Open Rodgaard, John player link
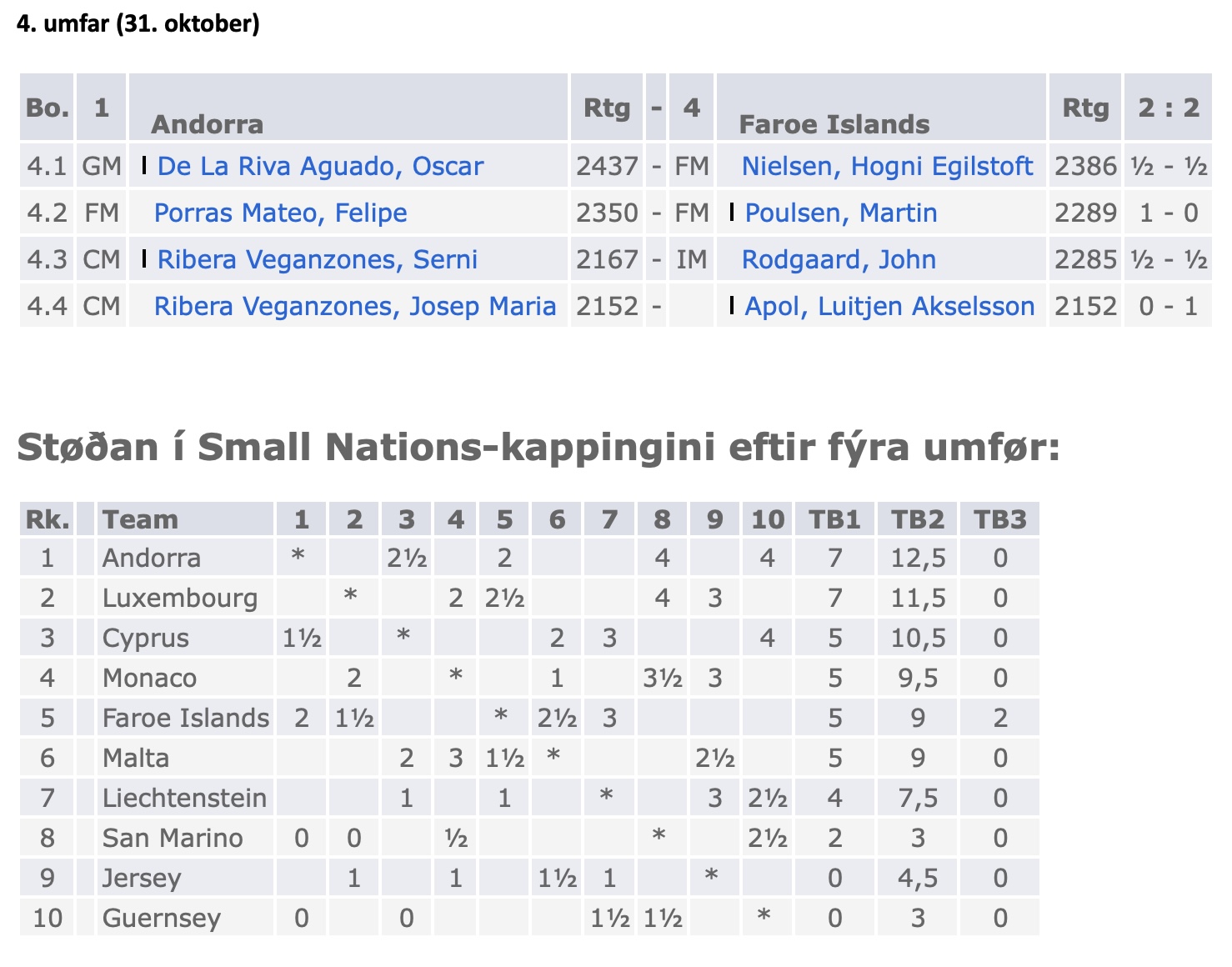Viewport: 1232px width, 967px height. pyautogui.click(x=839, y=259)
